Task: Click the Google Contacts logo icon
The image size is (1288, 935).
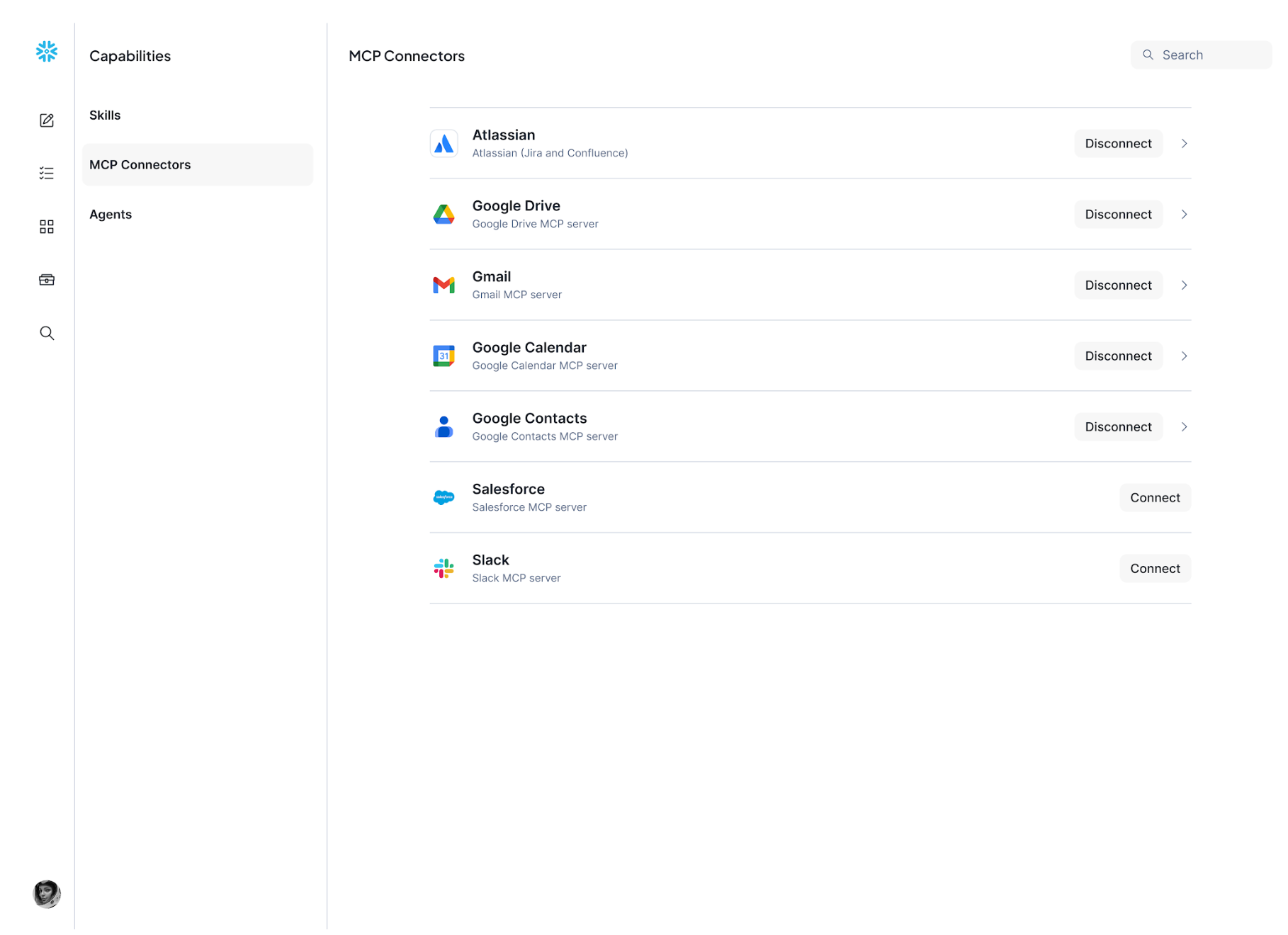Action: coord(444,427)
